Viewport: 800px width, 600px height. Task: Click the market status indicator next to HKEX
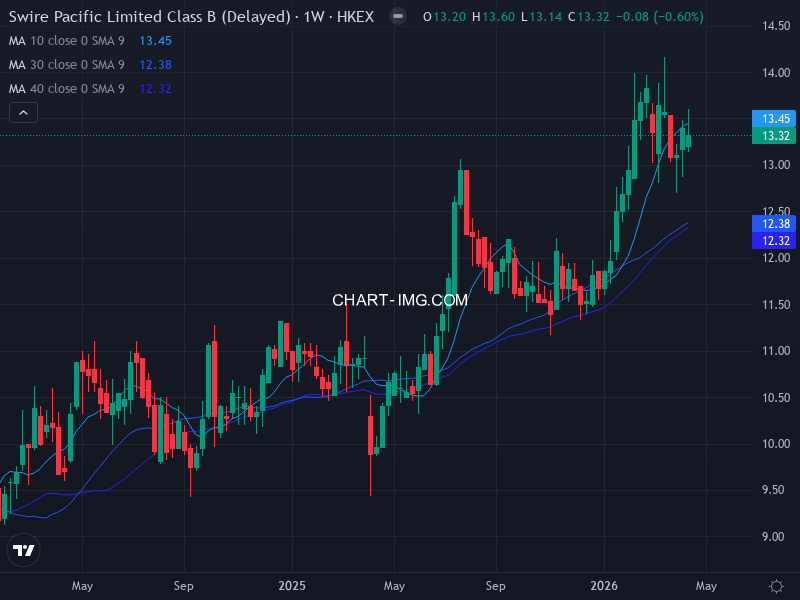point(398,17)
